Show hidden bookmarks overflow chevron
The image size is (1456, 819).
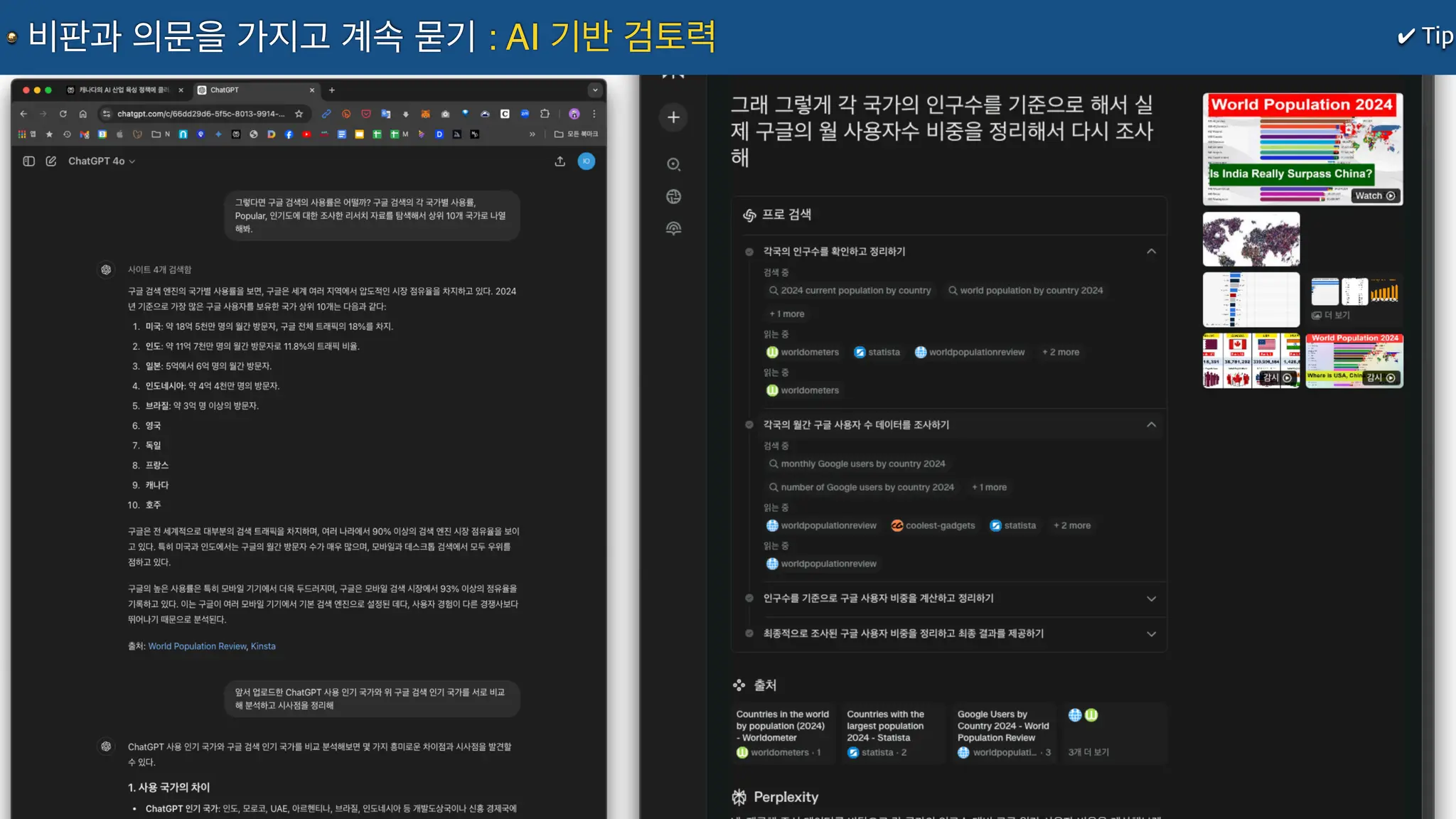point(532,134)
